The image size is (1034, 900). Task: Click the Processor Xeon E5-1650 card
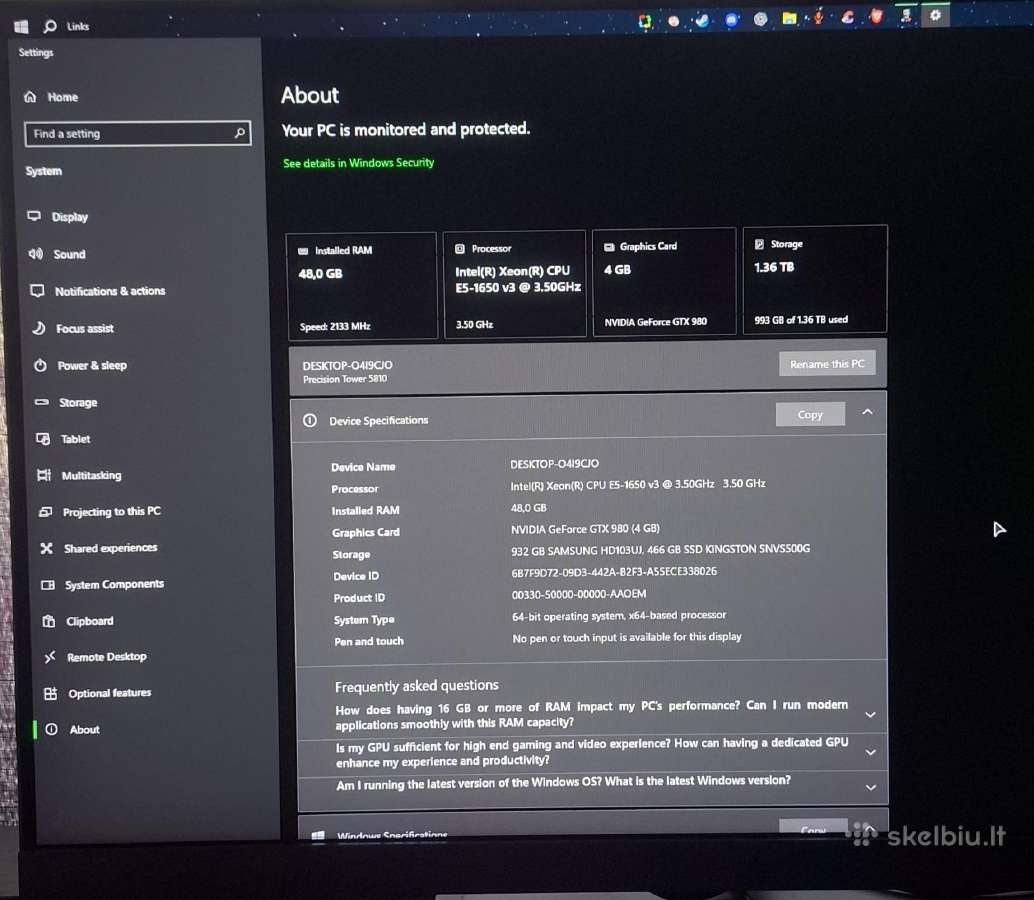click(514, 284)
